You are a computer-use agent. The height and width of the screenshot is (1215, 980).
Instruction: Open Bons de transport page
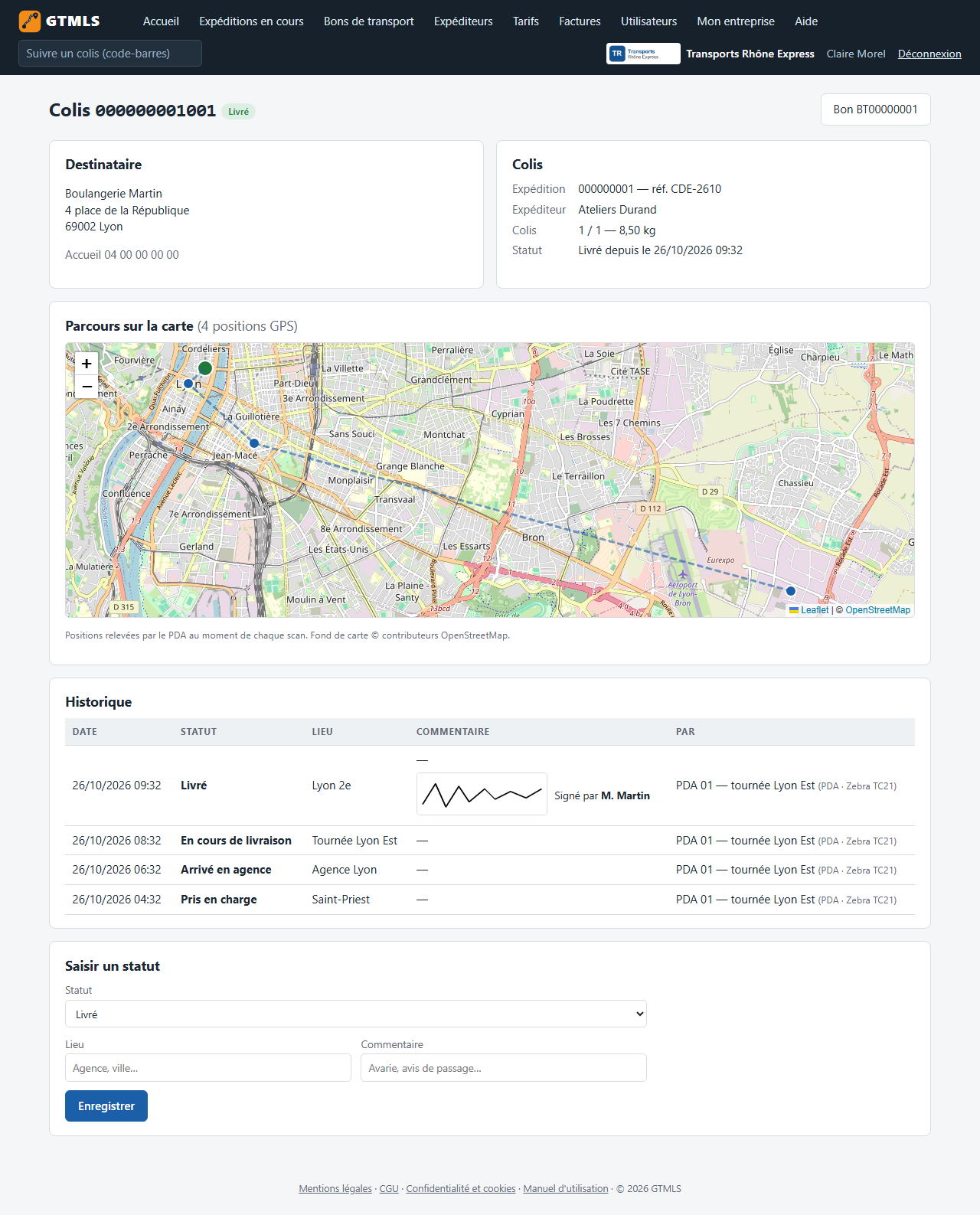(x=369, y=21)
